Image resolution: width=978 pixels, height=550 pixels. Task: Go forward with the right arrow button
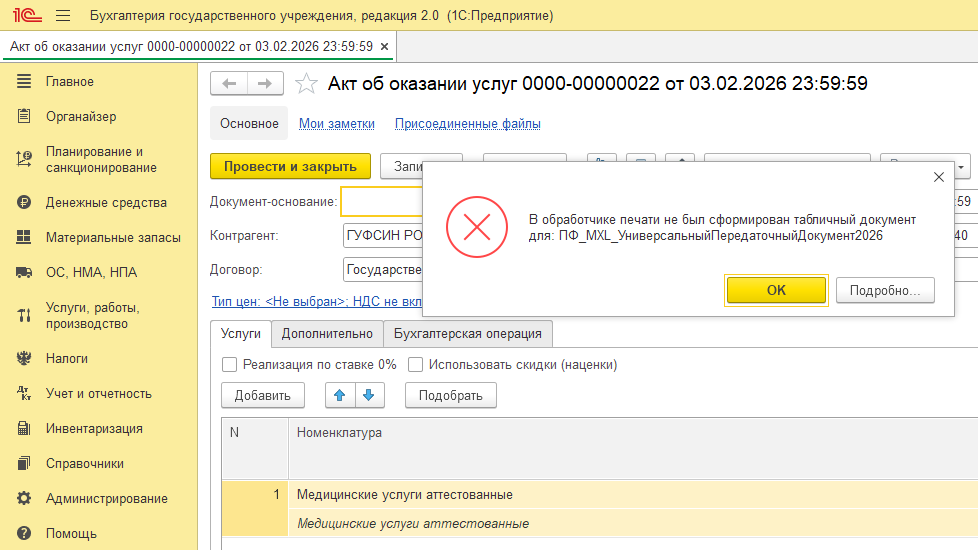pos(265,84)
